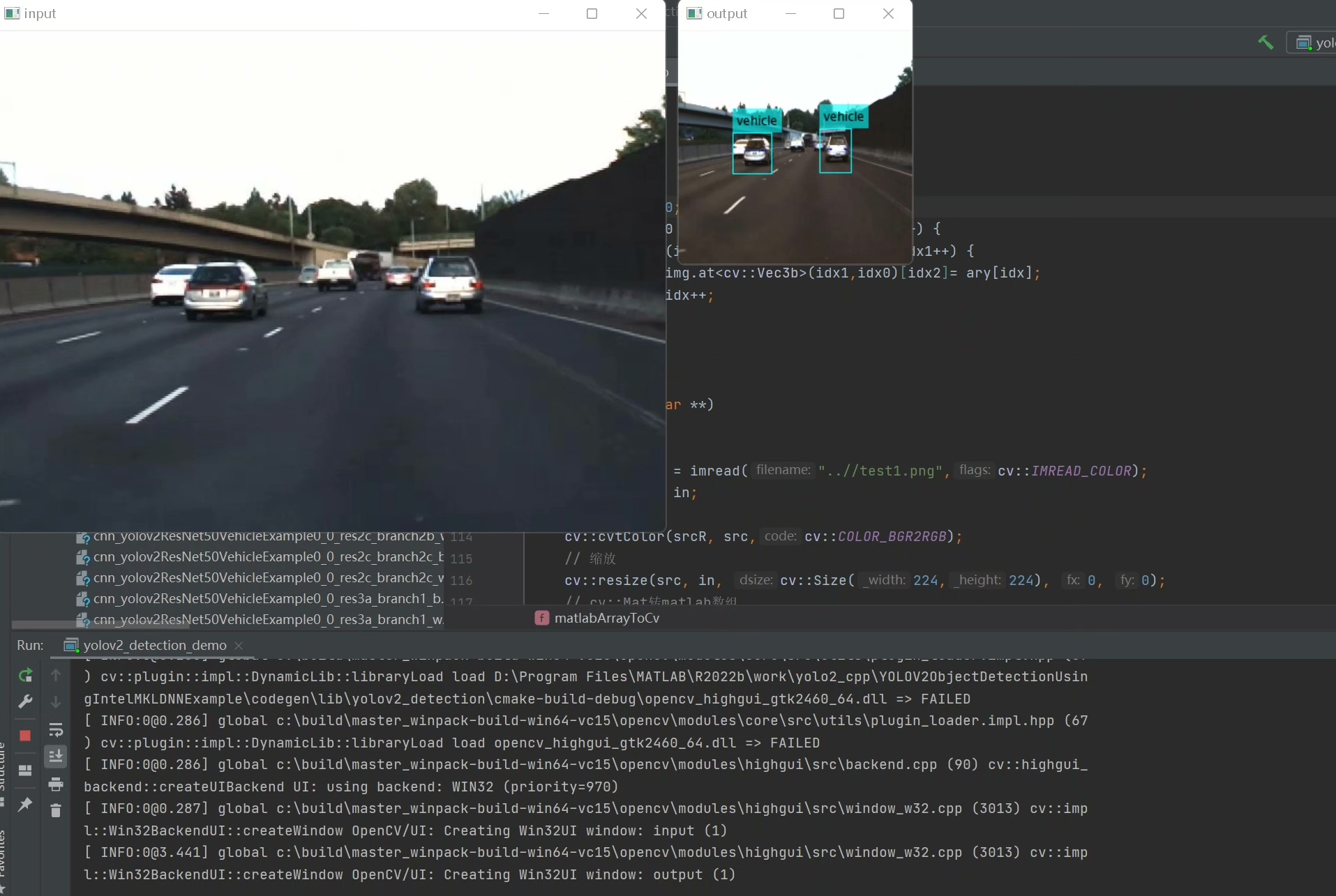1336x896 pixels.
Task: Click line number 116 in the gutter
Action: coord(461,580)
